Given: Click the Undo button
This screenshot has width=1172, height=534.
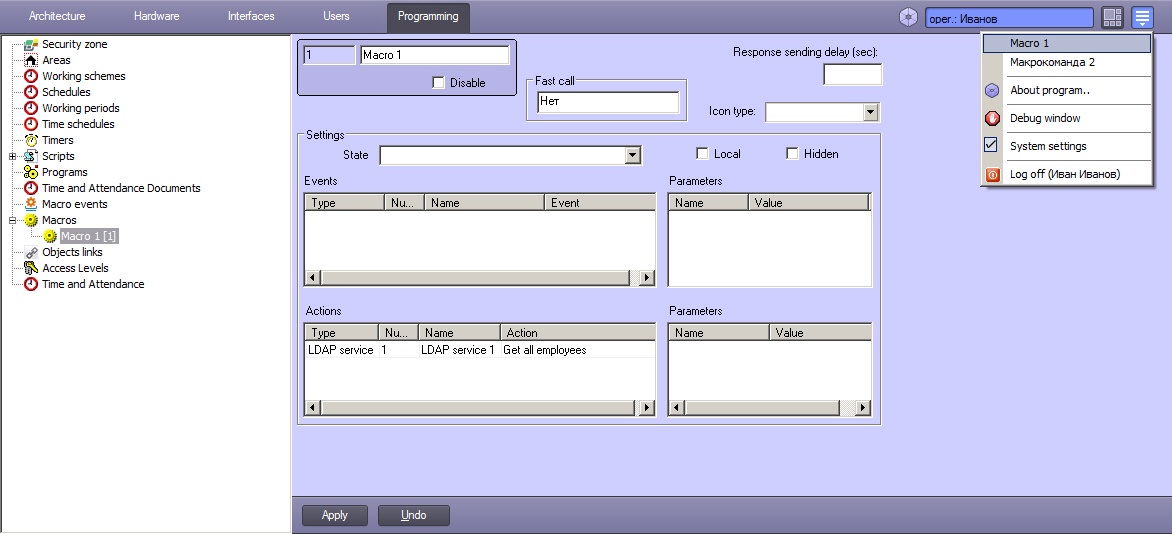Looking at the screenshot, I should tap(413, 515).
